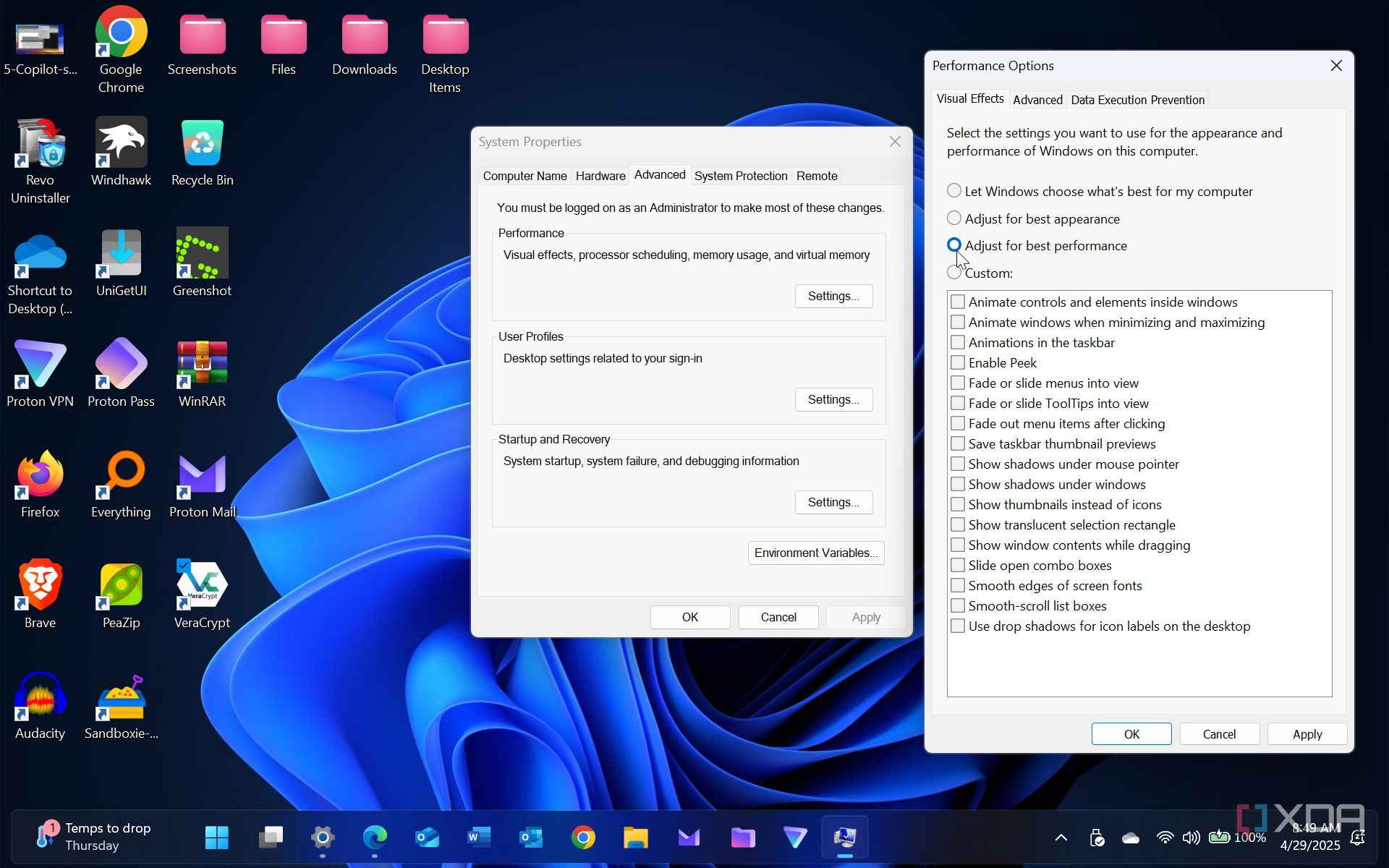Open Environment Variables dialog
Viewport: 1389px width, 868px height.
816,553
